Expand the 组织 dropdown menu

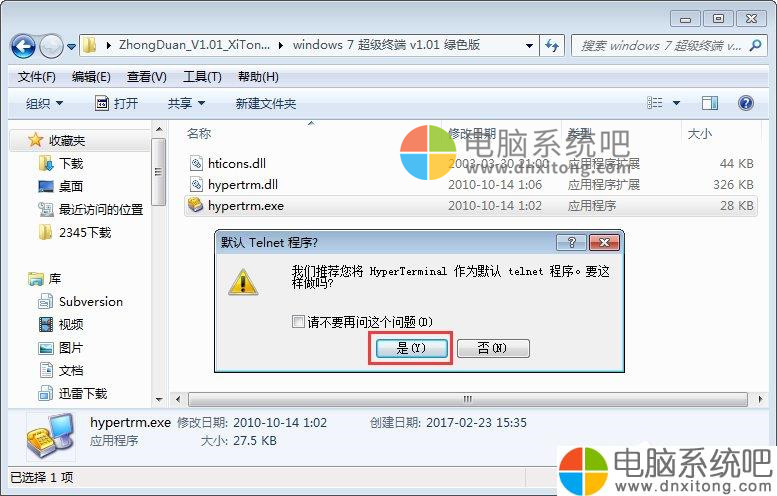[44, 103]
